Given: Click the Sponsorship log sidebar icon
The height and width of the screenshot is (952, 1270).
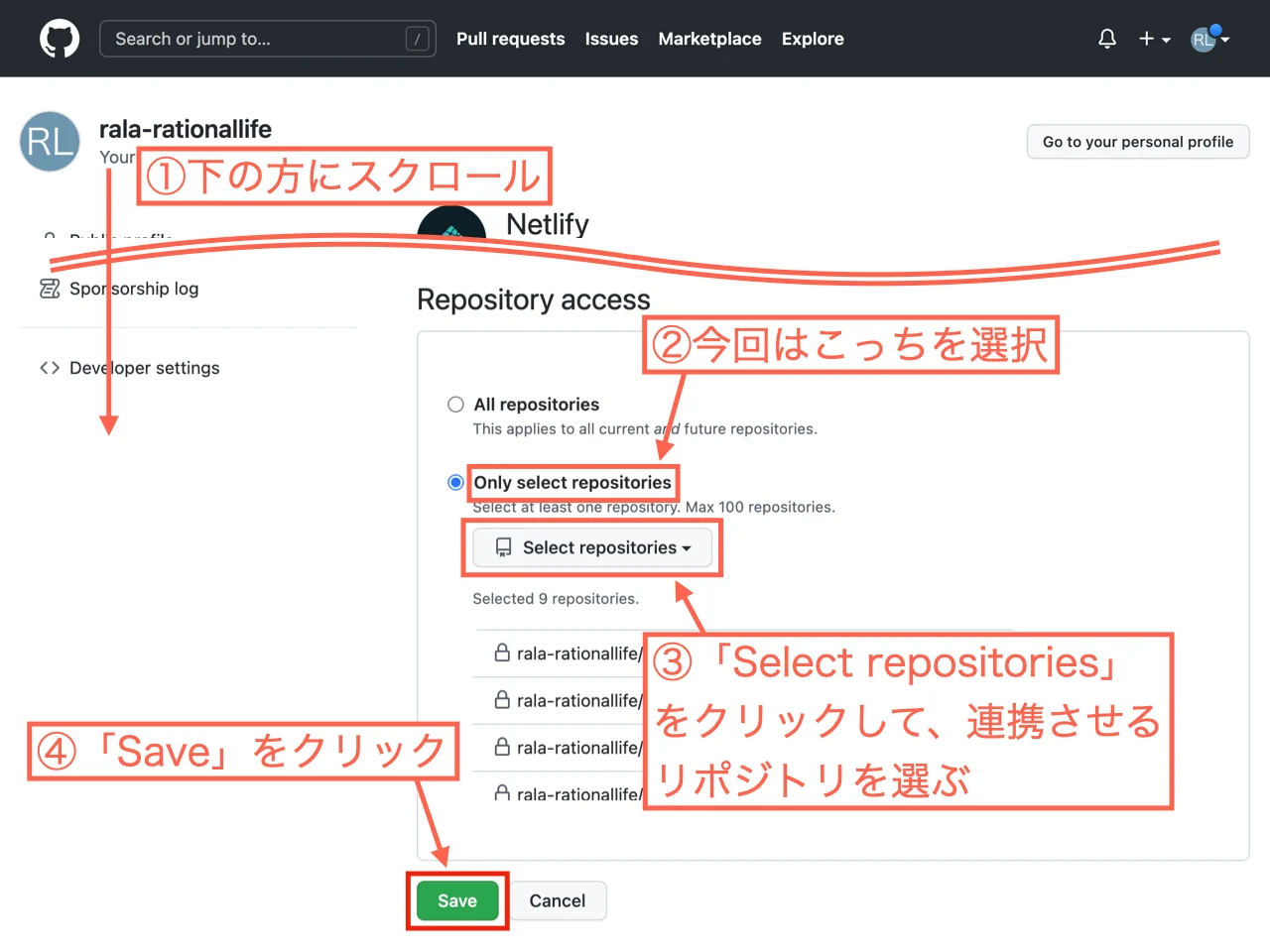Looking at the screenshot, I should (x=50, y=289).
